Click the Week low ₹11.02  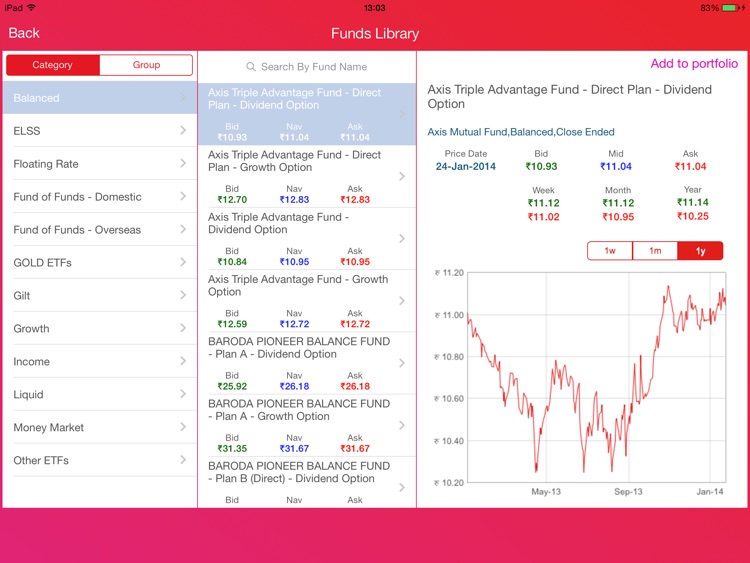[543, 217]
